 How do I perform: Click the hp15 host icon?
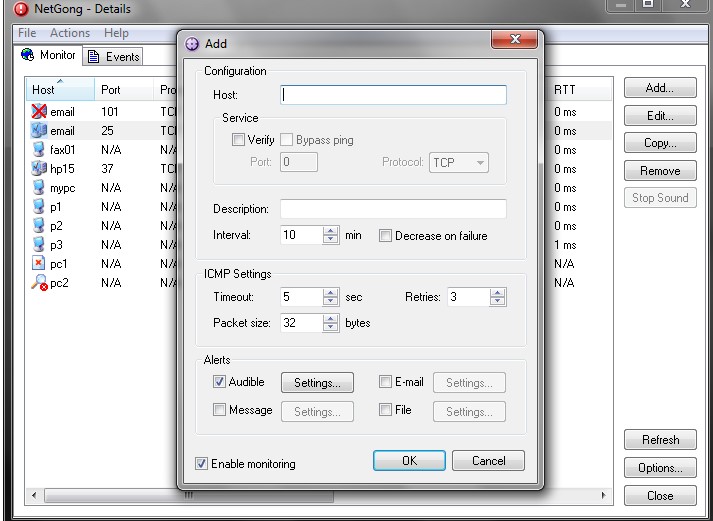[x=39, y=169]
